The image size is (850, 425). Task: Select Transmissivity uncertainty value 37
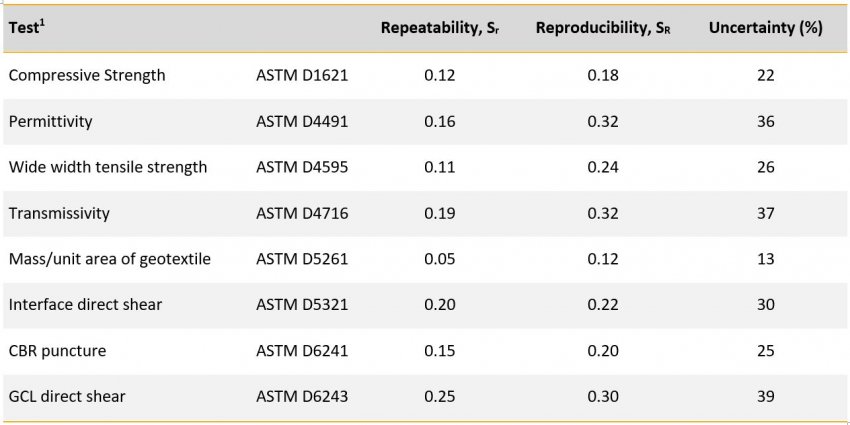point(765,213)
